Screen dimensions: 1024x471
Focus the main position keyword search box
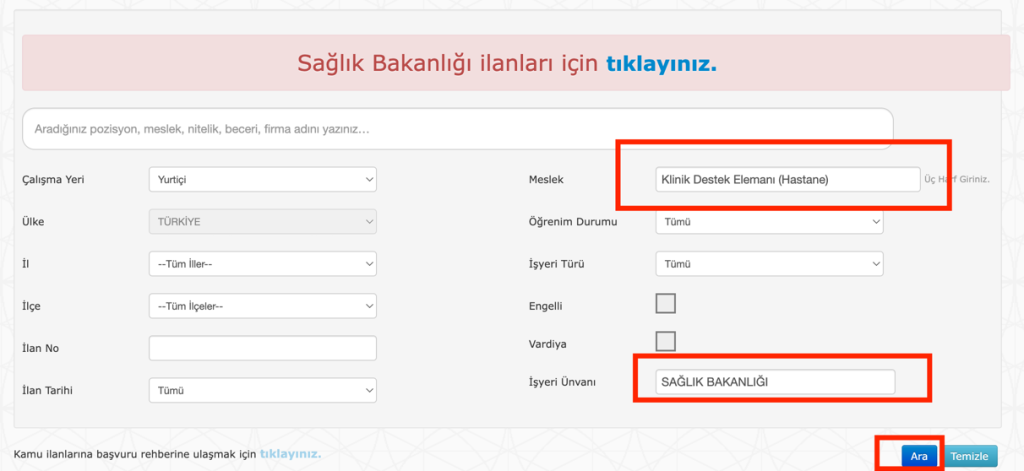coord(457,129)
